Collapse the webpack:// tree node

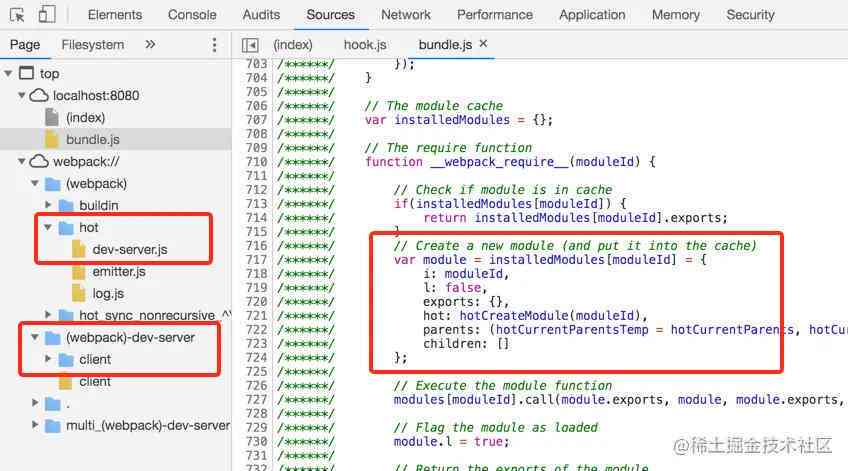(x=22, y=161)
